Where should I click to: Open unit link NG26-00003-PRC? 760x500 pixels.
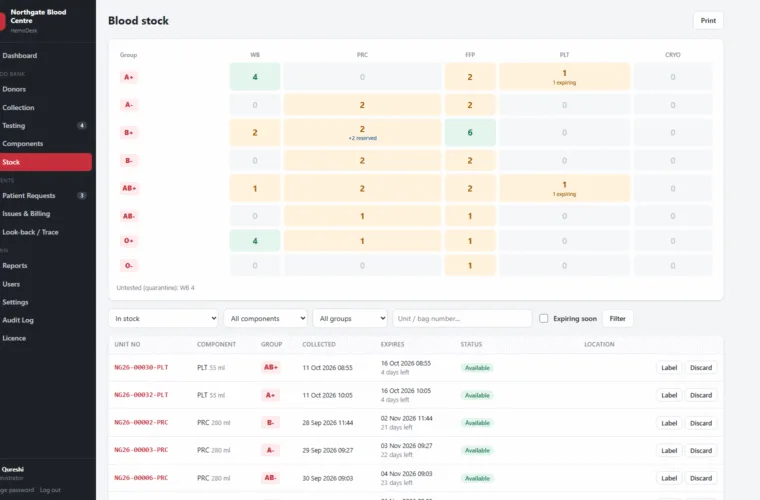click(x=141, y=450)
